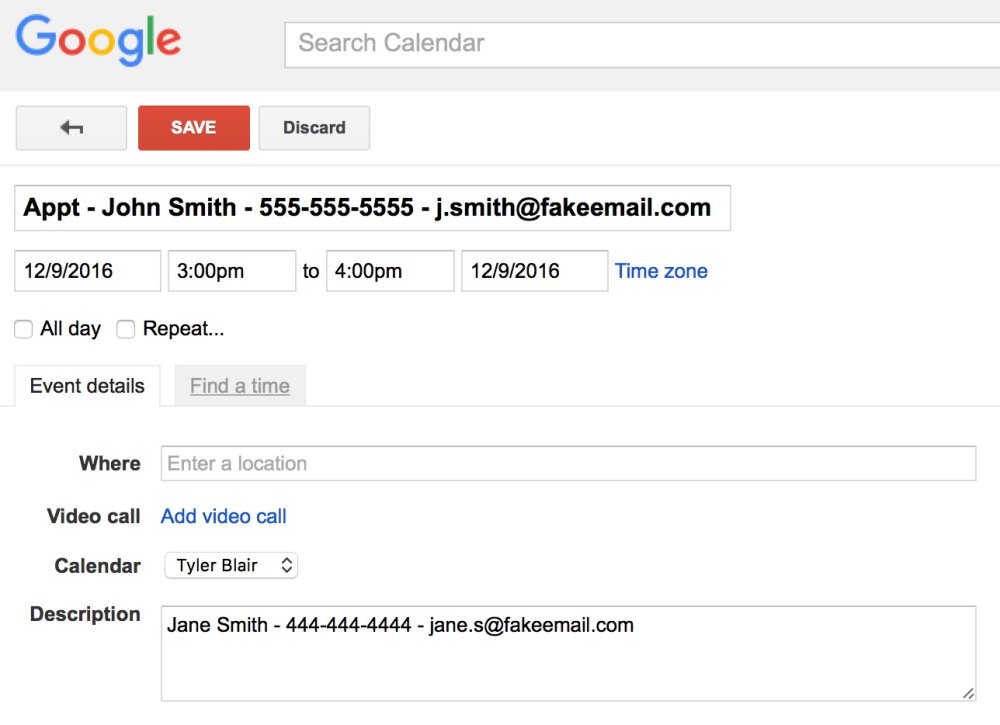This screenshot has width=1000, height=725.
Task: Click the Google logo
Action: point(98,40)
